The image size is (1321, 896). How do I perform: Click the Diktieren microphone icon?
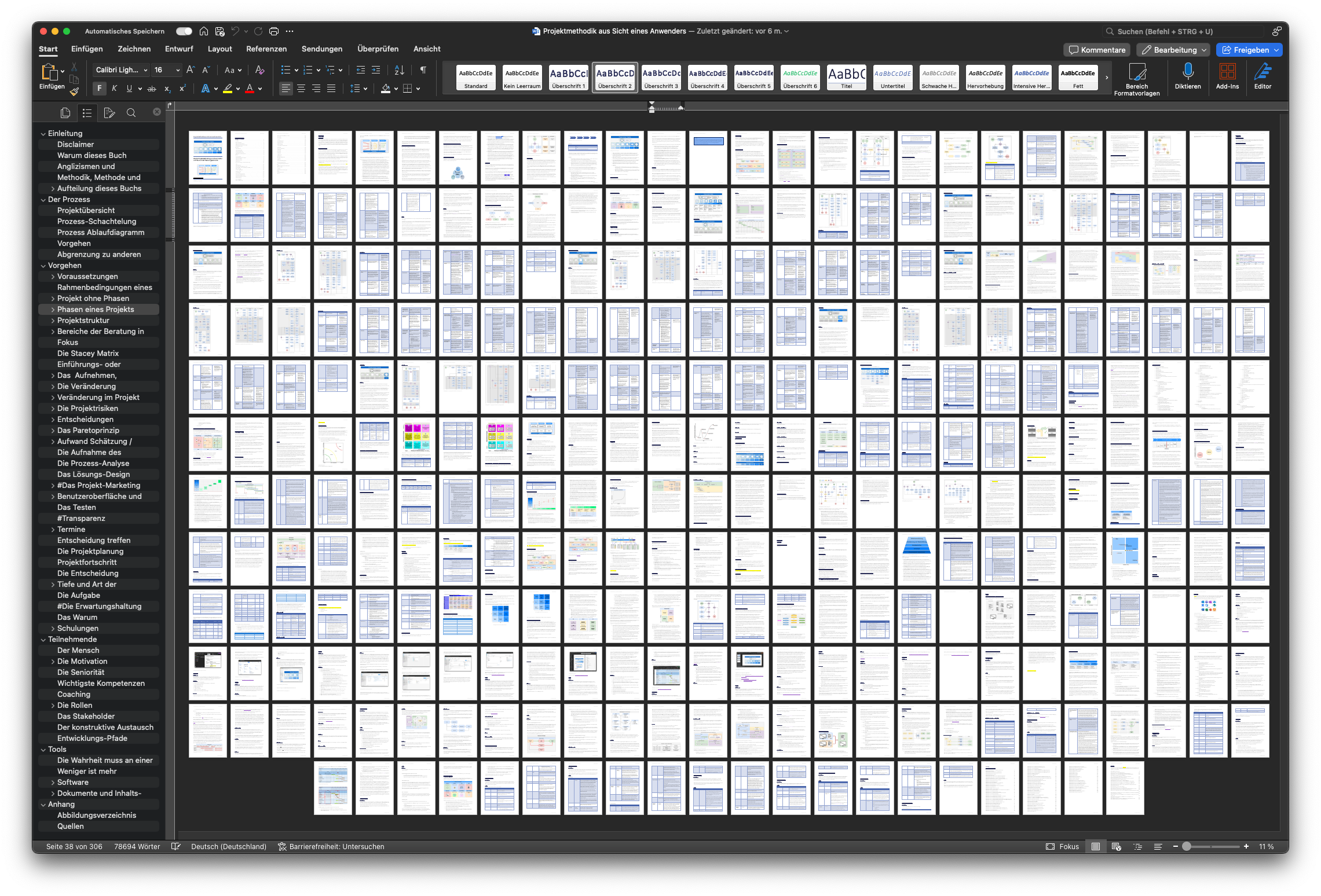coord(1187,72)
